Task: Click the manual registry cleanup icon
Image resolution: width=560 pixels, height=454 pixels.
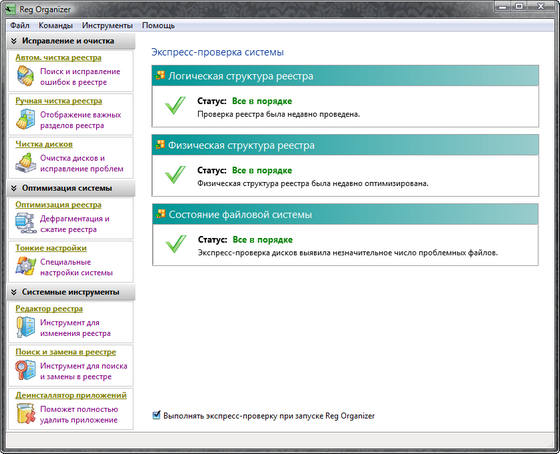Action: [25, 119]
